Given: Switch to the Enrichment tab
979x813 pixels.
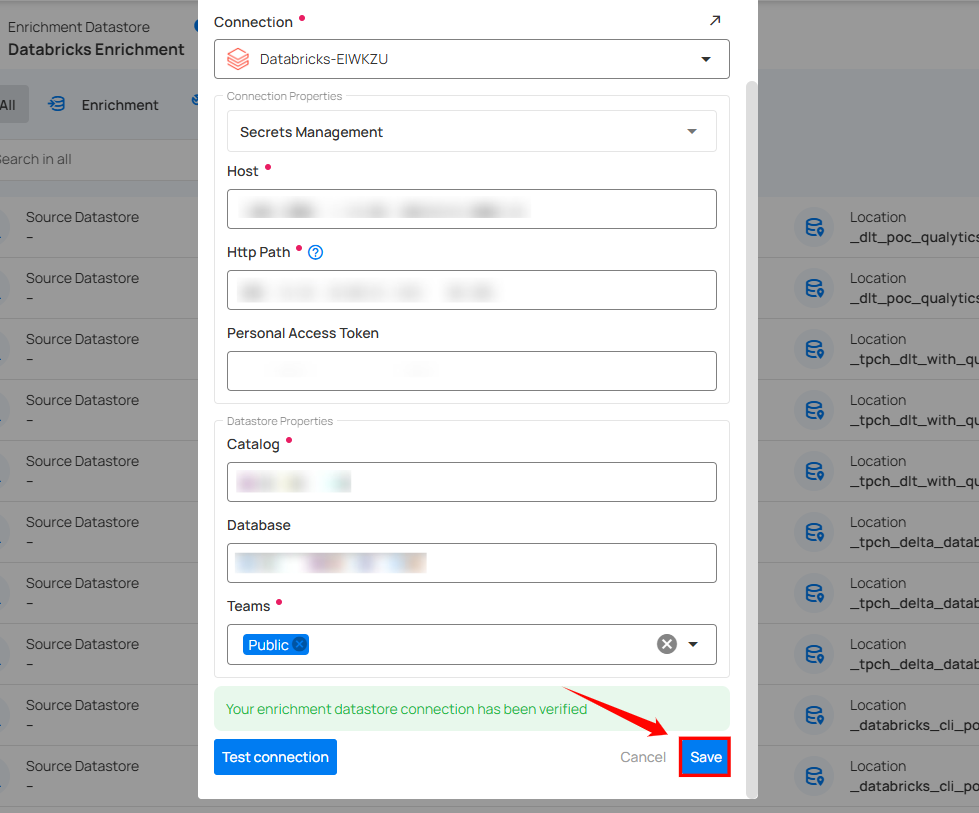Looking at the screenshot, I should click(x=104, y=104).
